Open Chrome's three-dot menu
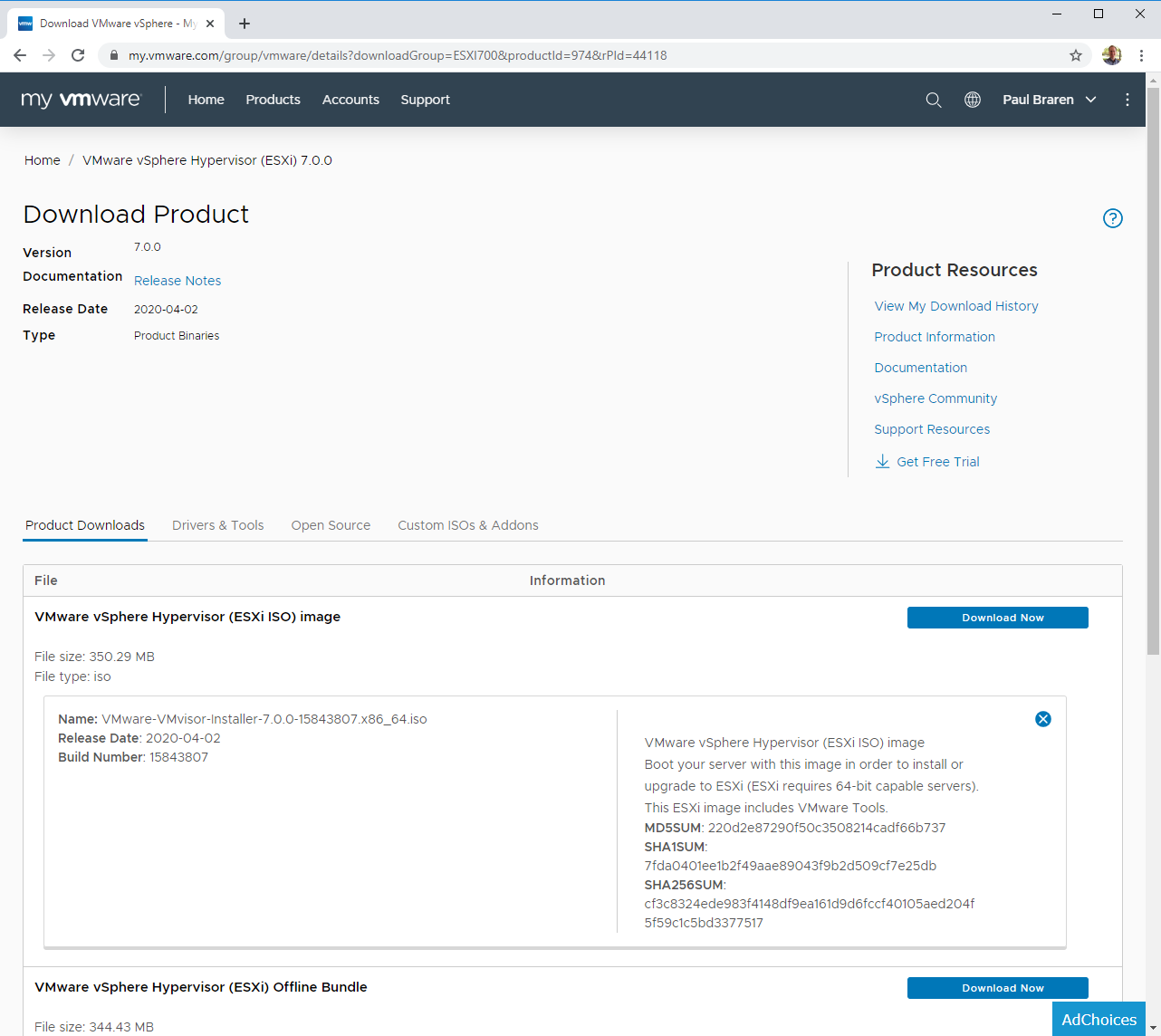The image size is (1161, 1036). coord(1142,55)
